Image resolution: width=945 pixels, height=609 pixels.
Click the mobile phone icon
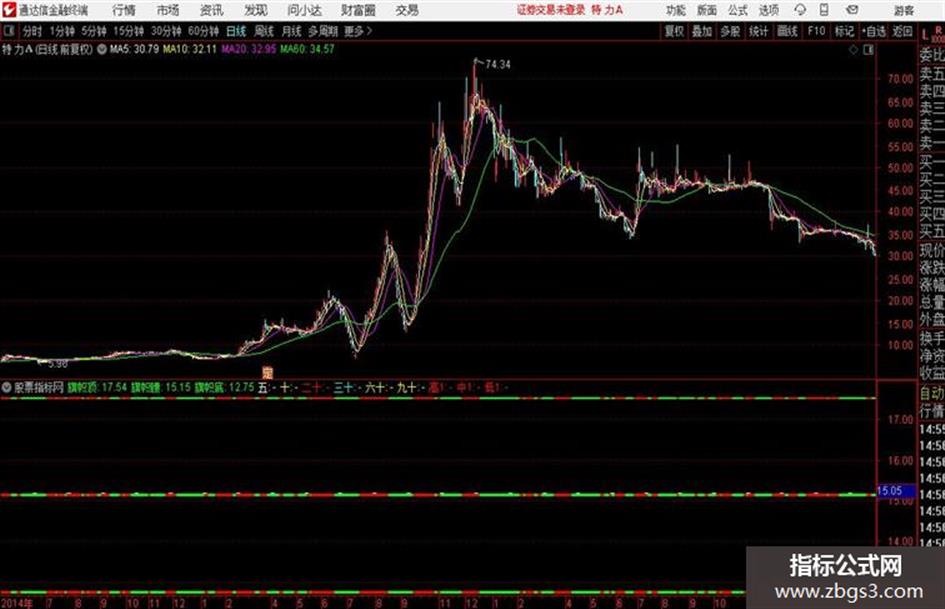824,10
